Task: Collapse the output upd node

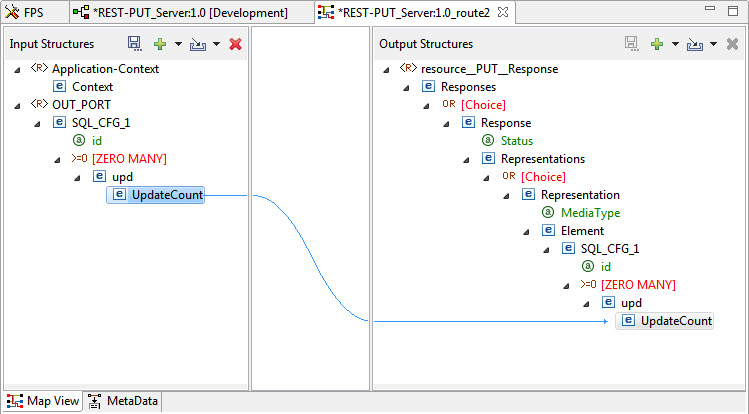Action: [587, 304]
